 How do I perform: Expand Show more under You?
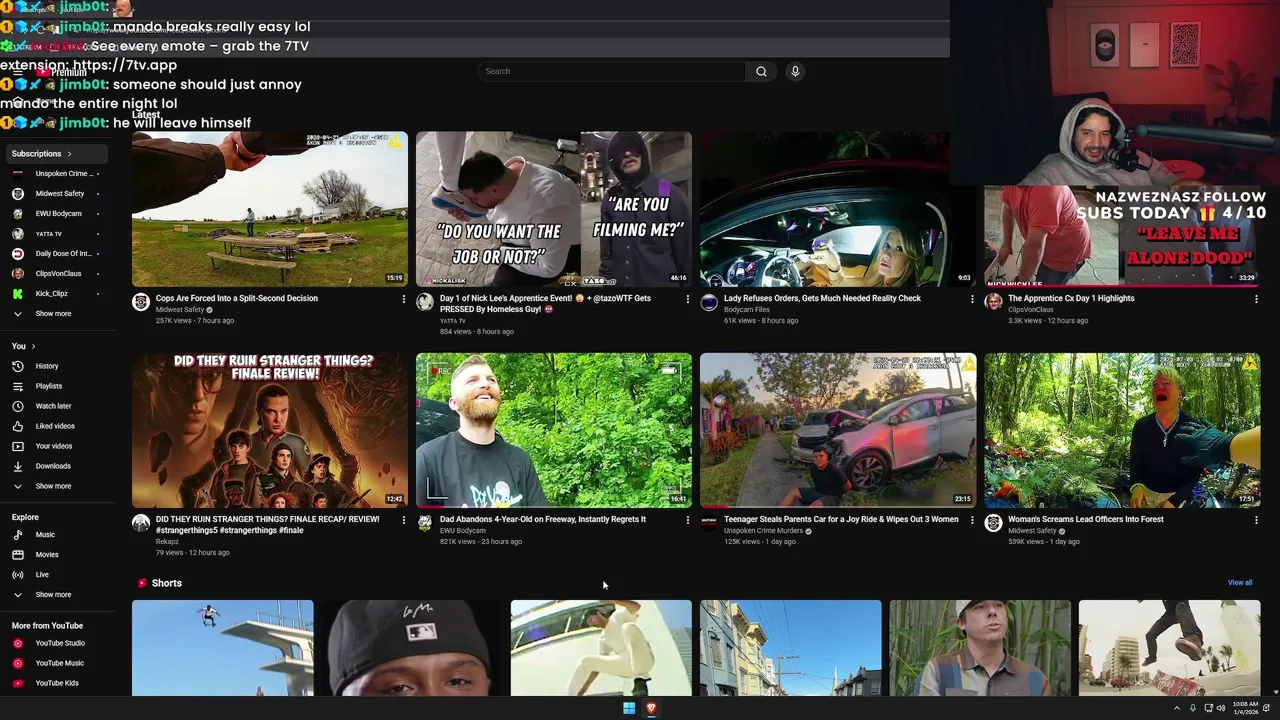[x=53, y=486]
